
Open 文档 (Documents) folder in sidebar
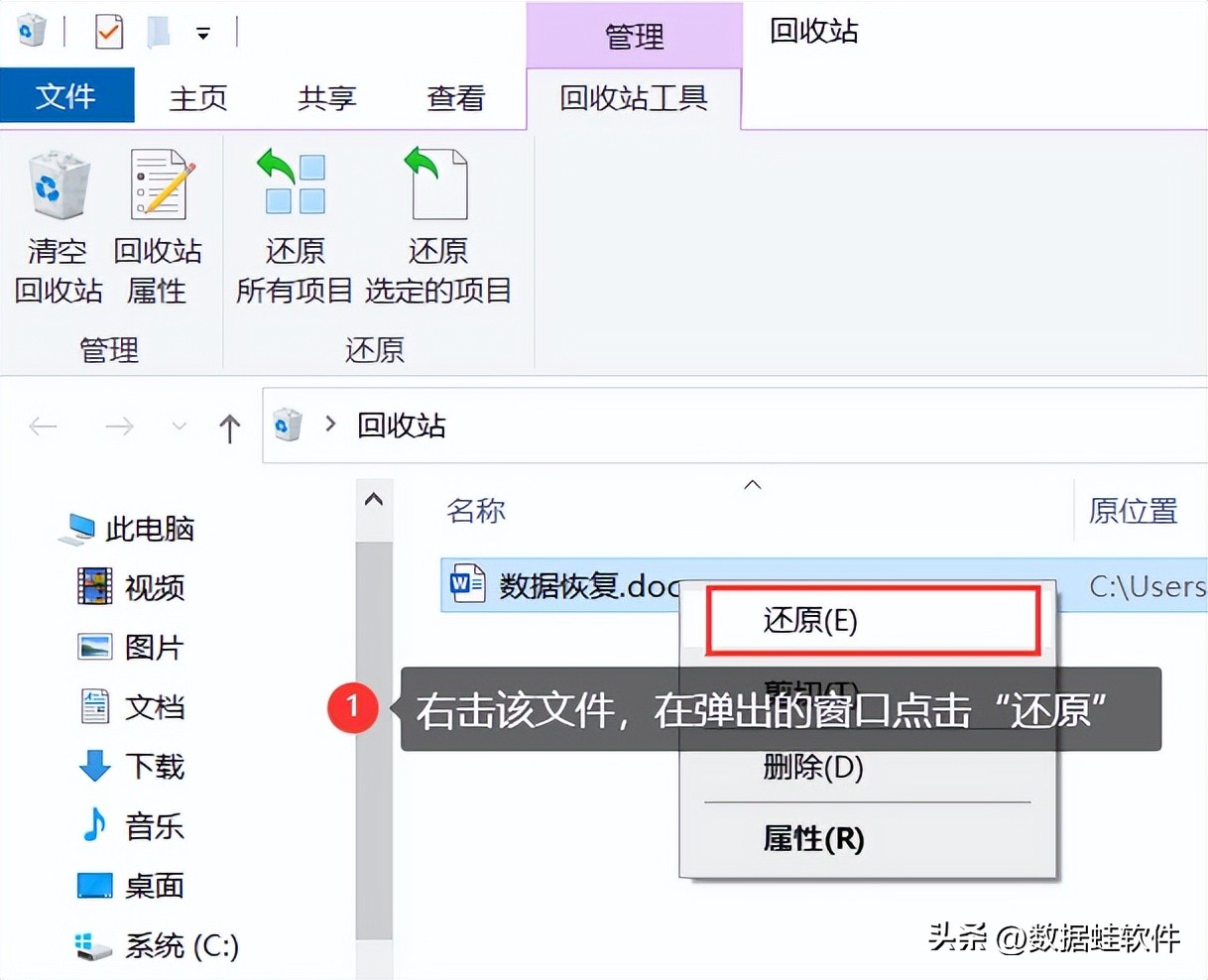[132, 706]
